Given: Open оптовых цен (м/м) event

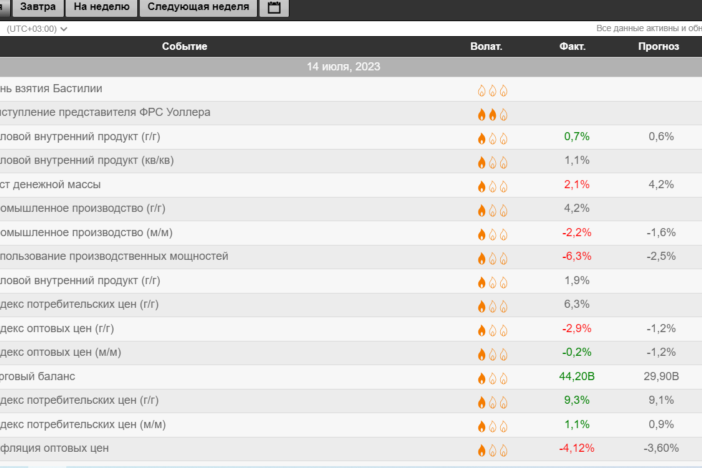Looking at the screenshot, I should pos(60,352).
